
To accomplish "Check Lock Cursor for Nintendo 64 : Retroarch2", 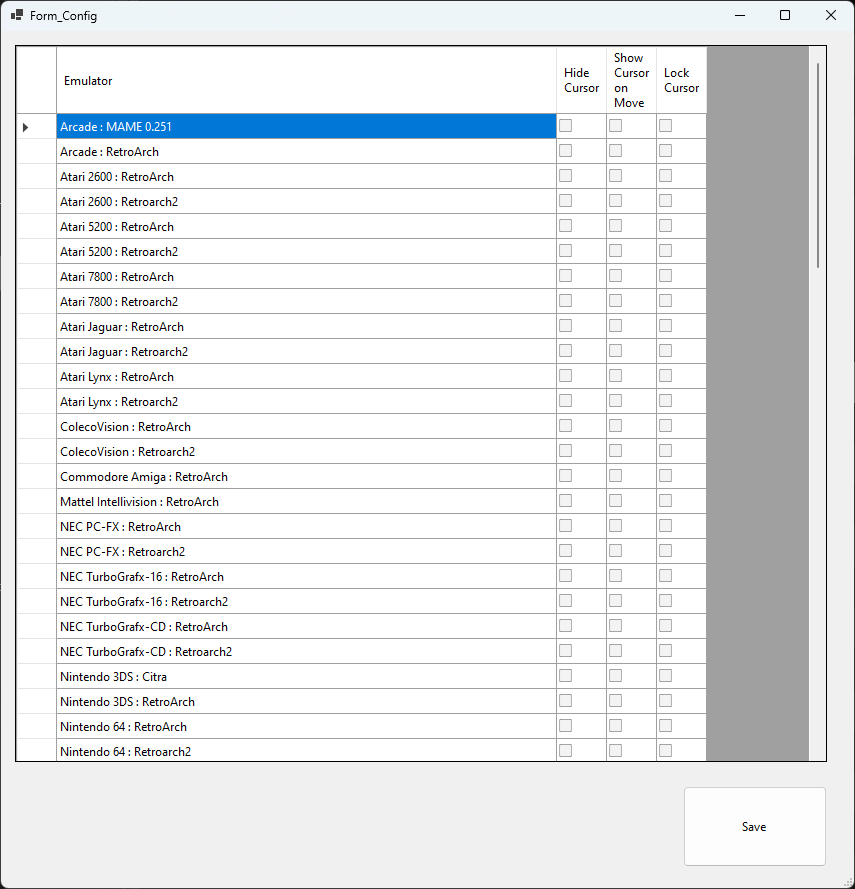I will coord(666,751).
